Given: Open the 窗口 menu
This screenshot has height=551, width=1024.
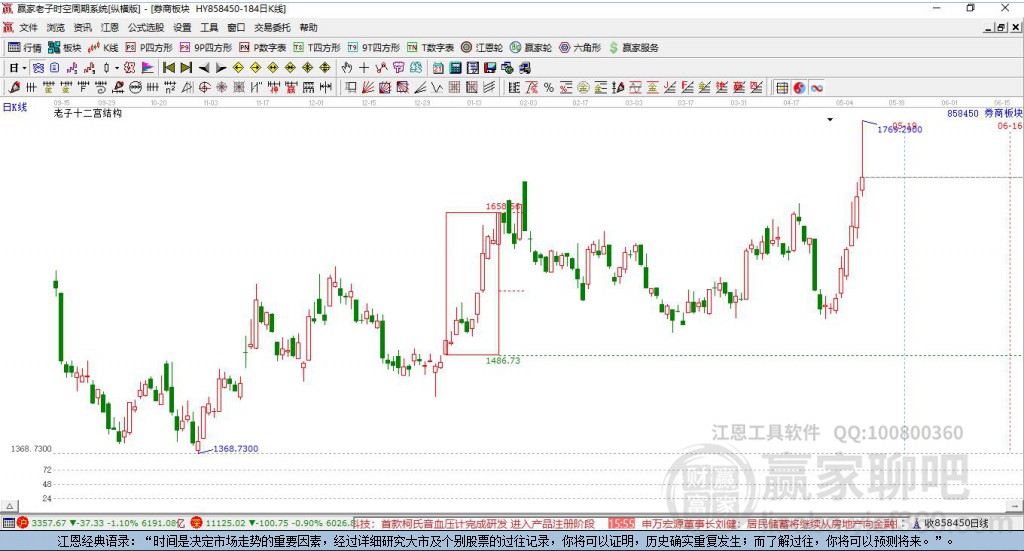Looking at the screenshot, I should [236, 27].
